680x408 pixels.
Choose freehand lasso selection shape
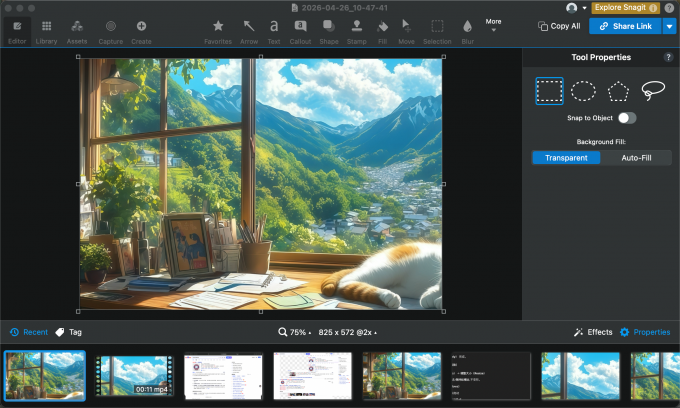coord(653,91)
